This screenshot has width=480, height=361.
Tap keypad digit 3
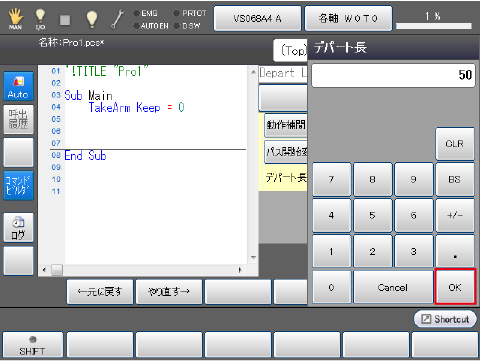pos(414,251)
